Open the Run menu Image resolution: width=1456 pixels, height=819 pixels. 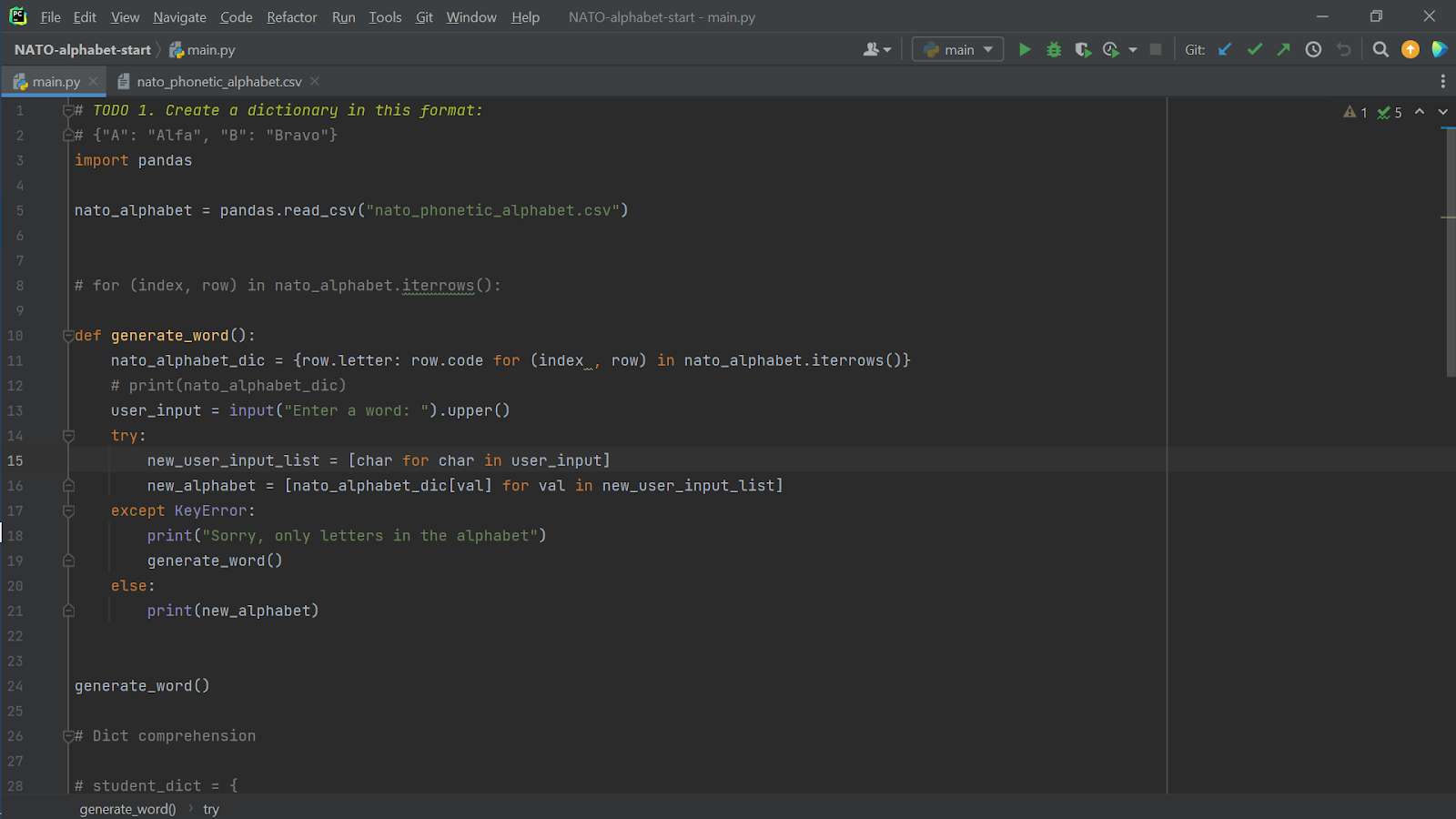[x=344, y=17]
